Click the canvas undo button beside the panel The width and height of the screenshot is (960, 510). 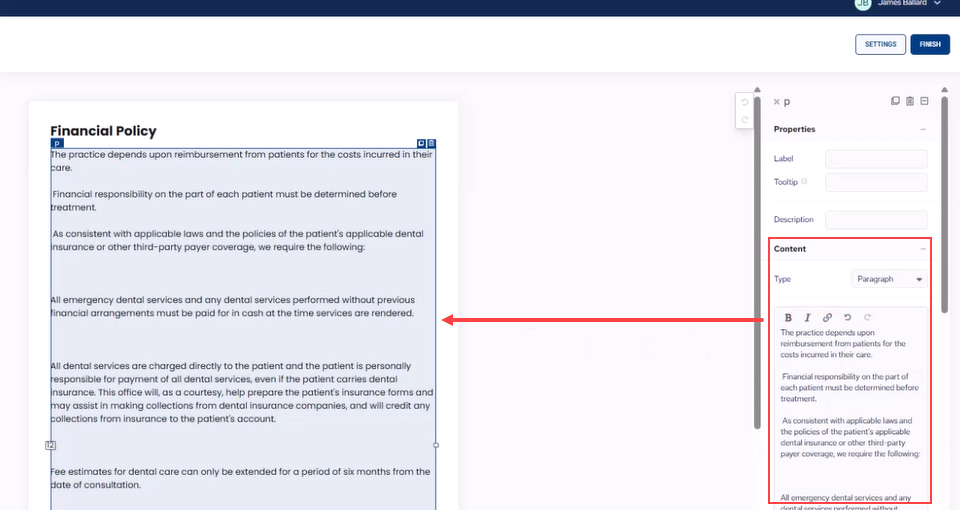[744, 103]
